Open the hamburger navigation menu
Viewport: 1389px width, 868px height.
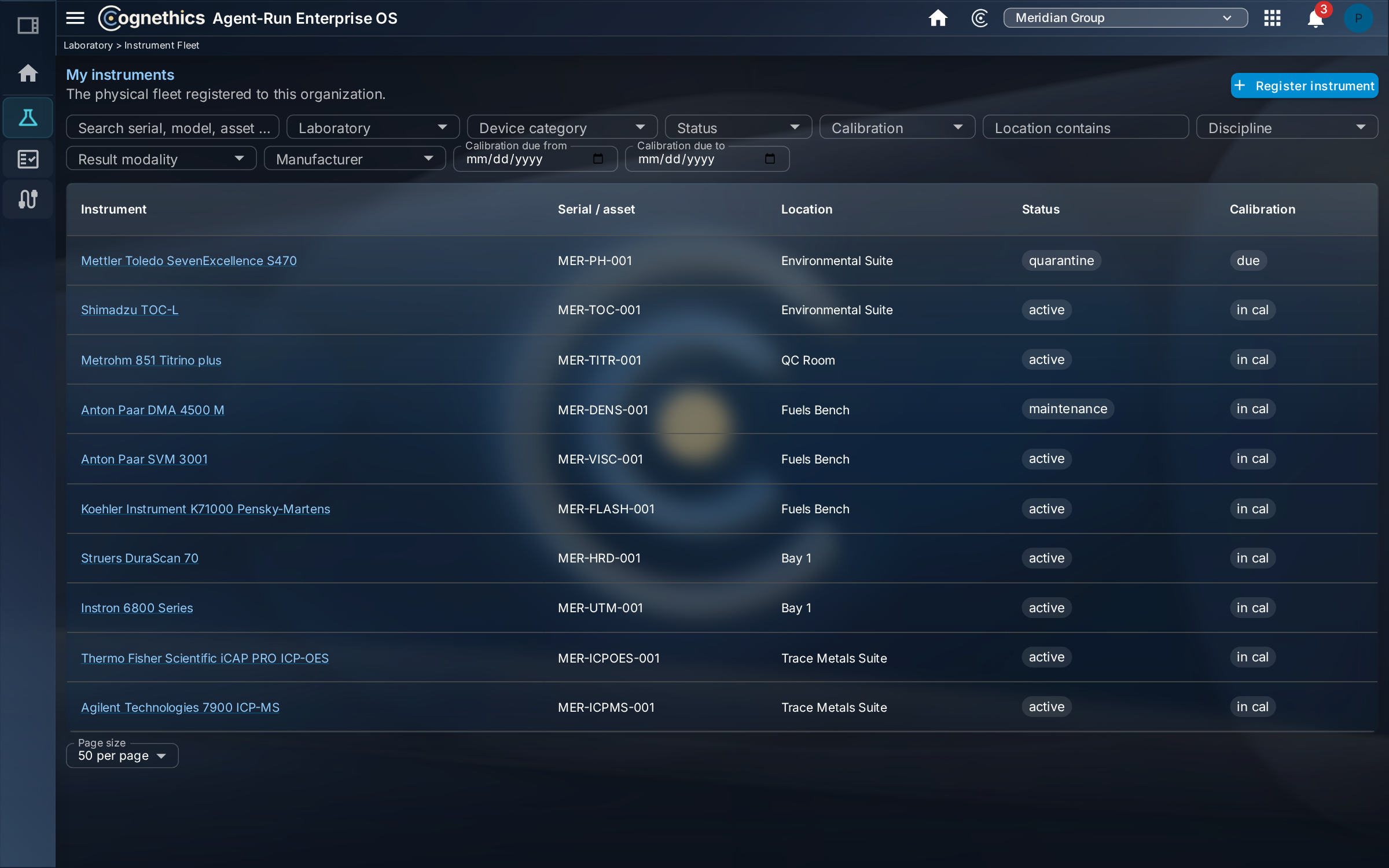(75, 18)
